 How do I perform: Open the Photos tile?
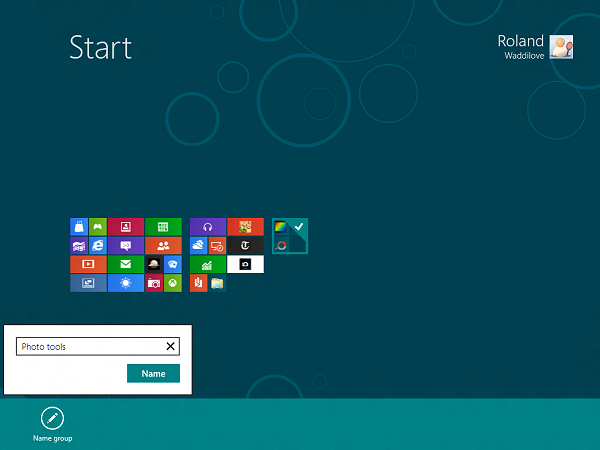coord(126,227)
